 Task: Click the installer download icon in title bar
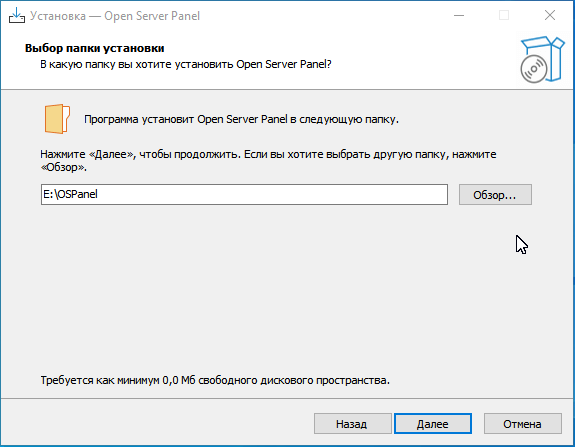coord(17,15)
